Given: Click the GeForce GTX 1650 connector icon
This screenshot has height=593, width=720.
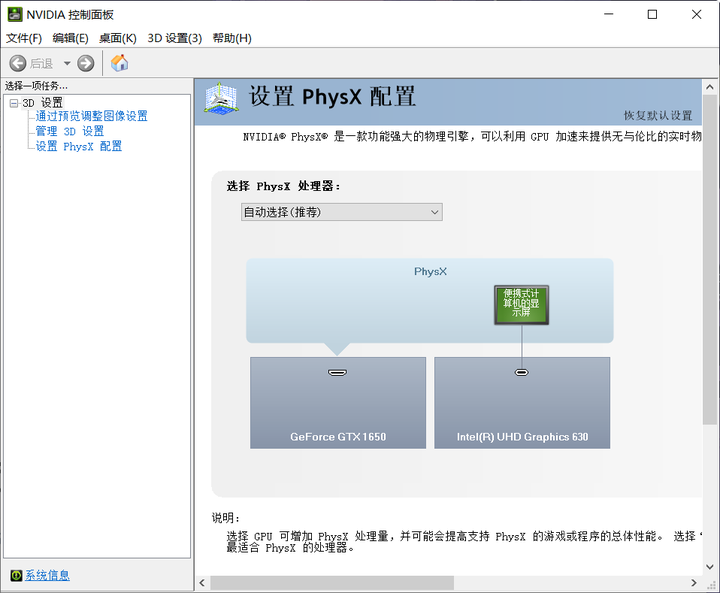Looking at the screenshot, I should [338, 373].
